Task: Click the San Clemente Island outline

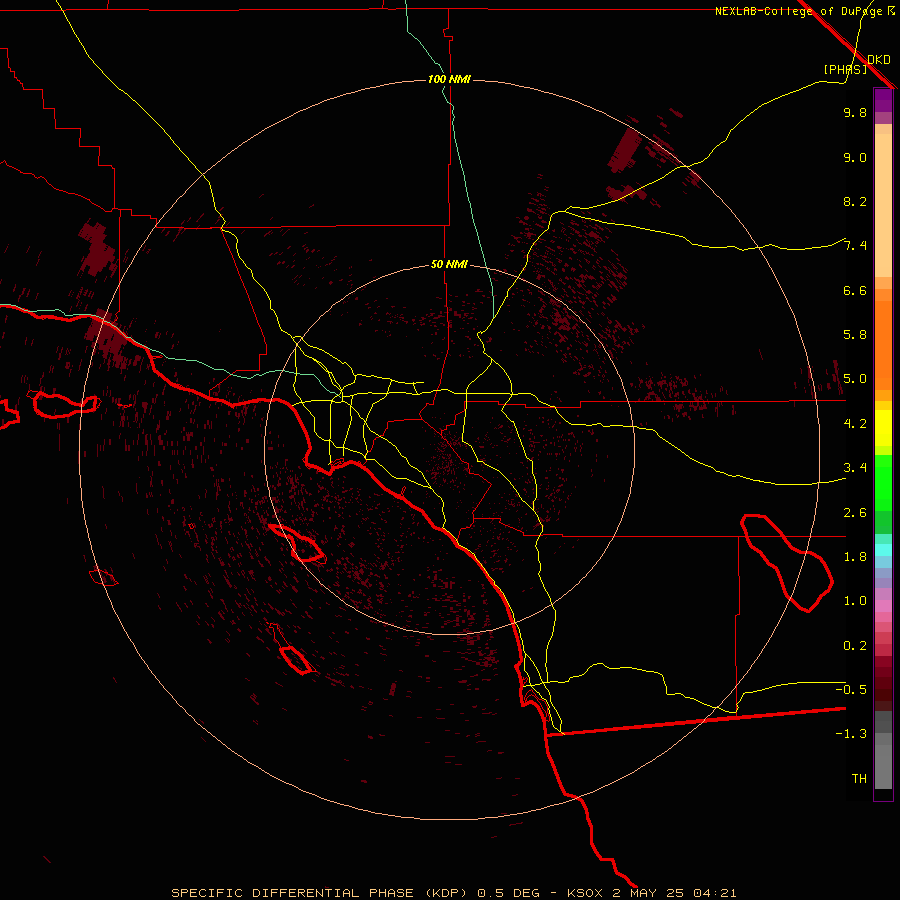Action: click(x=296, y=660)
